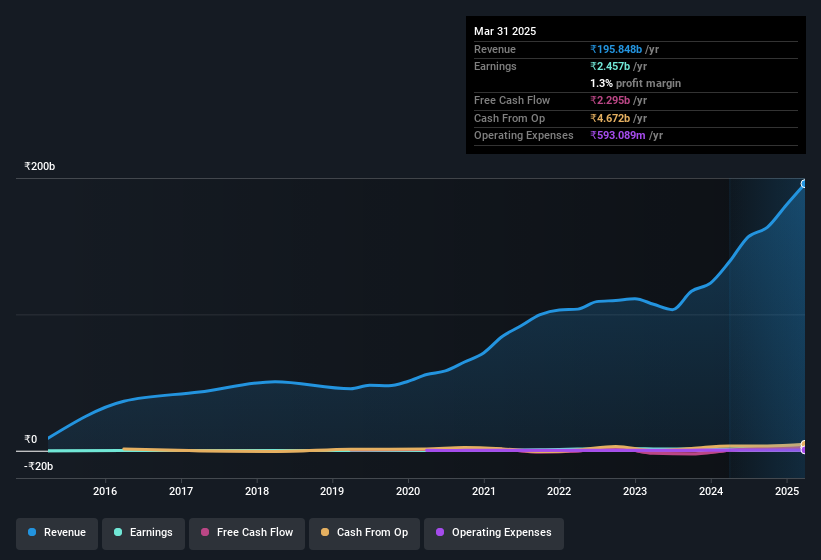Viewport: 821px width, 560px height.
Task: Click the 2021 x-axis label
Action: click(x=484, y=491)
